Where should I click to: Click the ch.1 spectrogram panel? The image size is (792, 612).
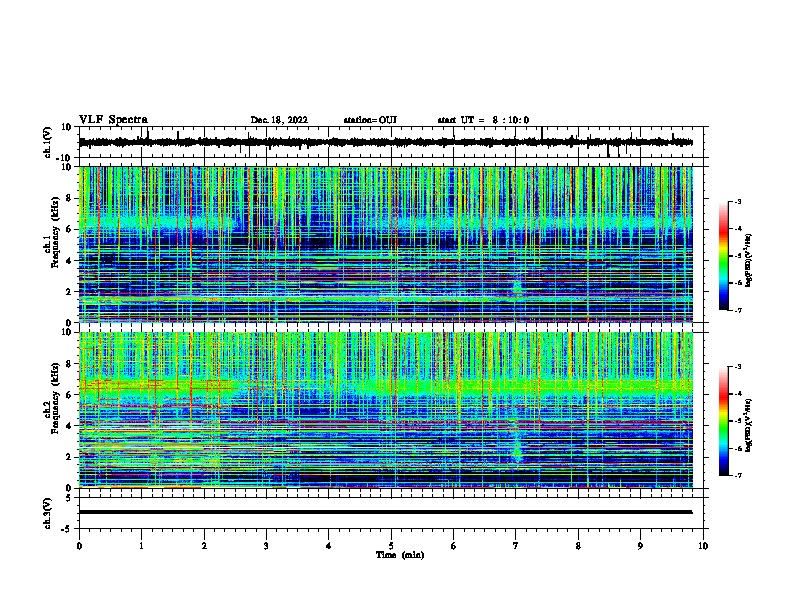click(x=385, y=244)
